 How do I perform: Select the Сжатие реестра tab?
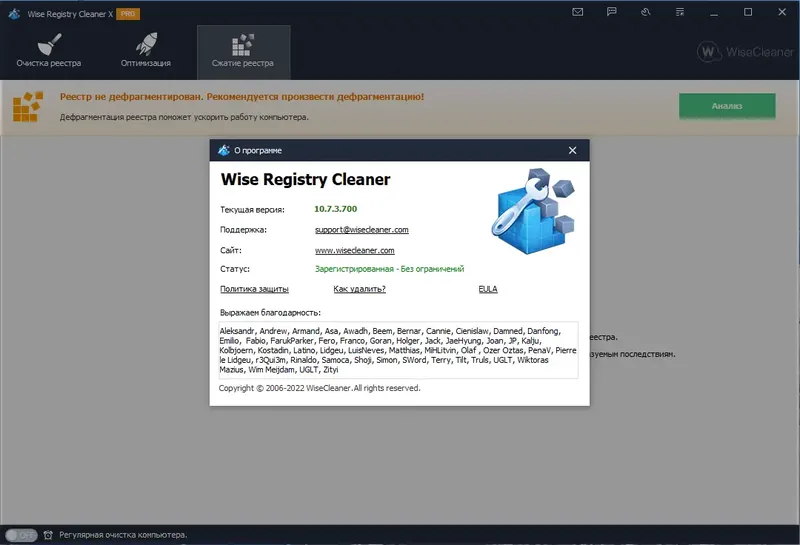243,52
